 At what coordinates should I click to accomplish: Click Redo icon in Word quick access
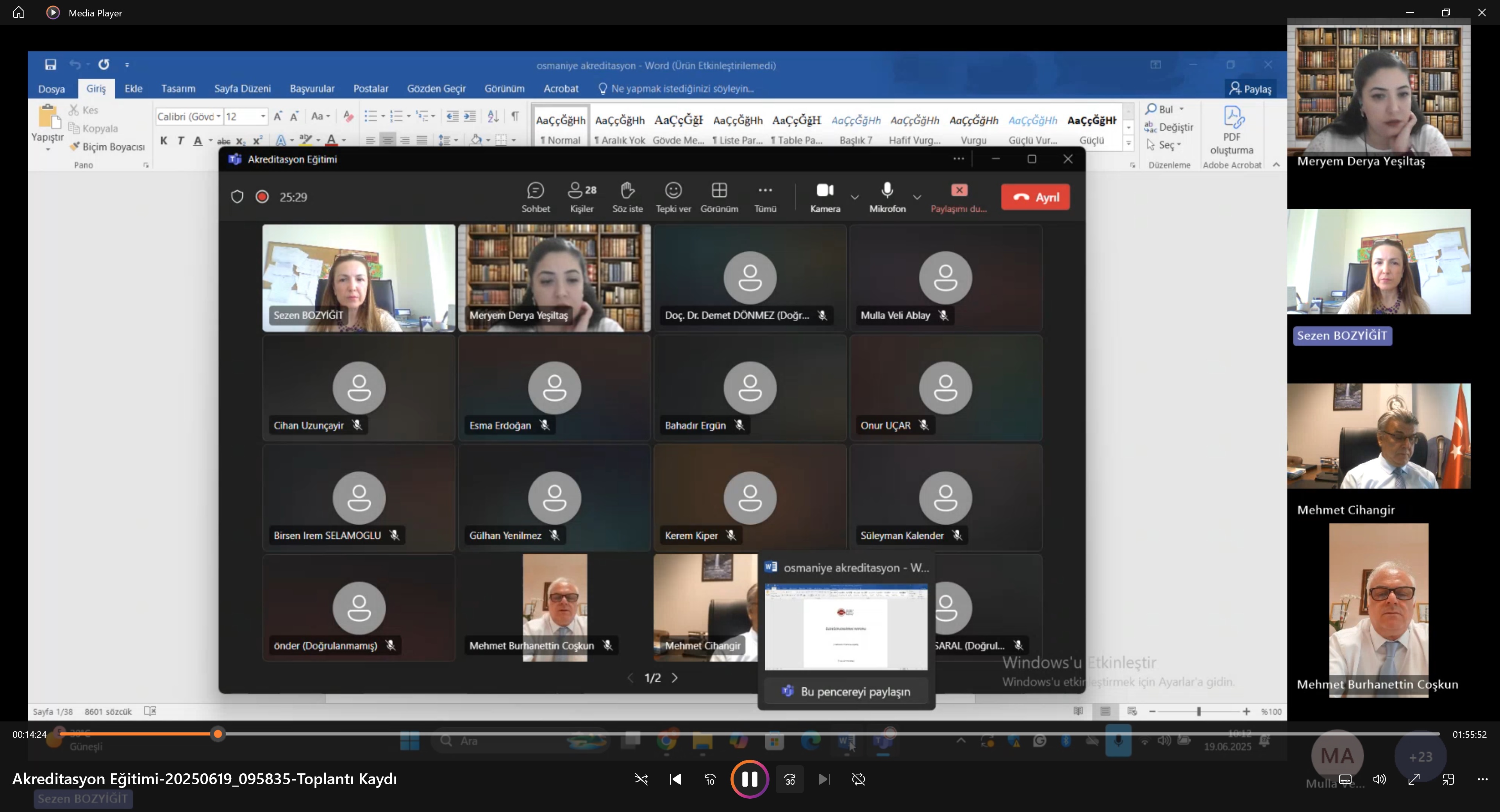tap(104, 65)
